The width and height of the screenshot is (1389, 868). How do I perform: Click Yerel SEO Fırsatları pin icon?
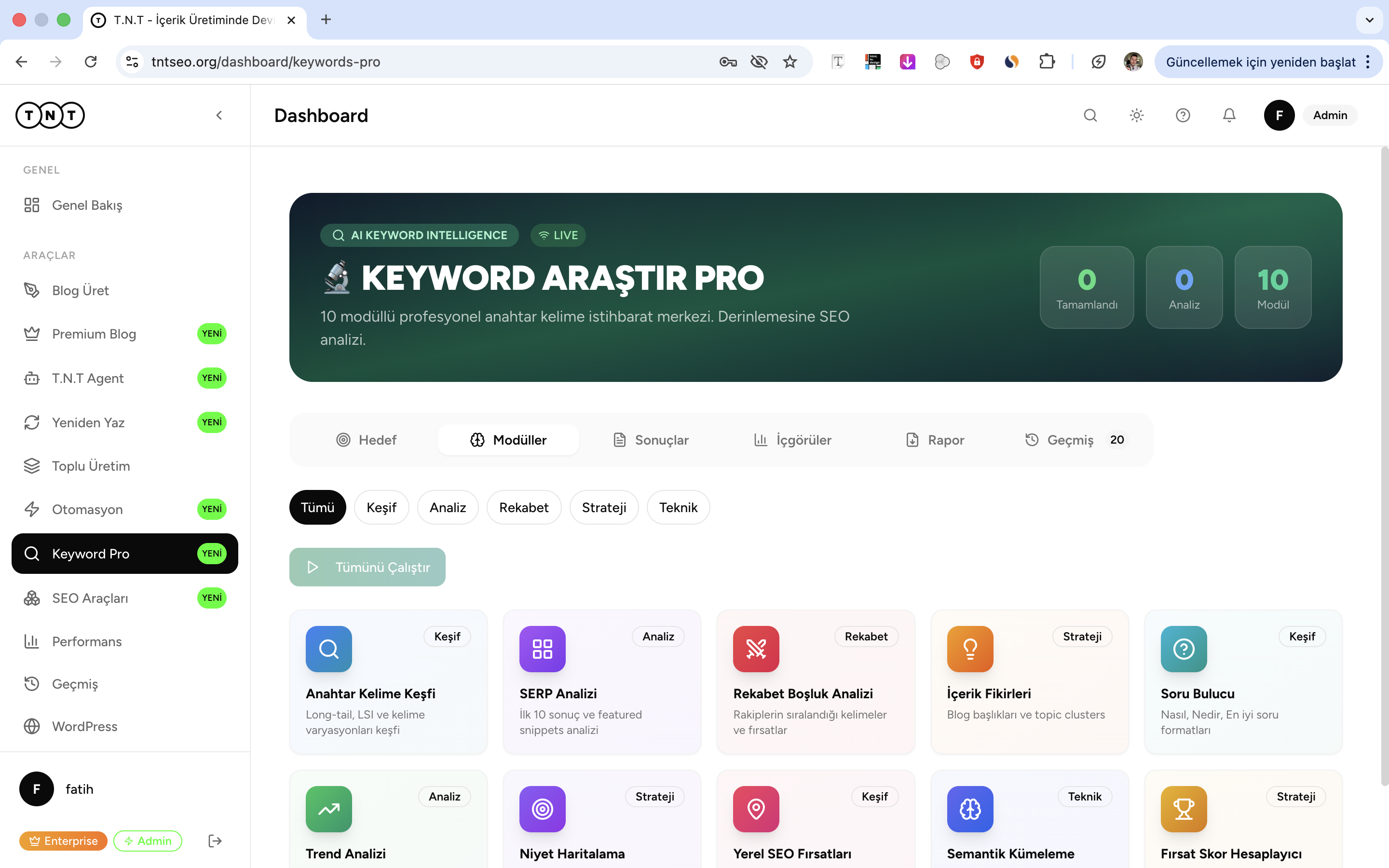pos(756,809)
